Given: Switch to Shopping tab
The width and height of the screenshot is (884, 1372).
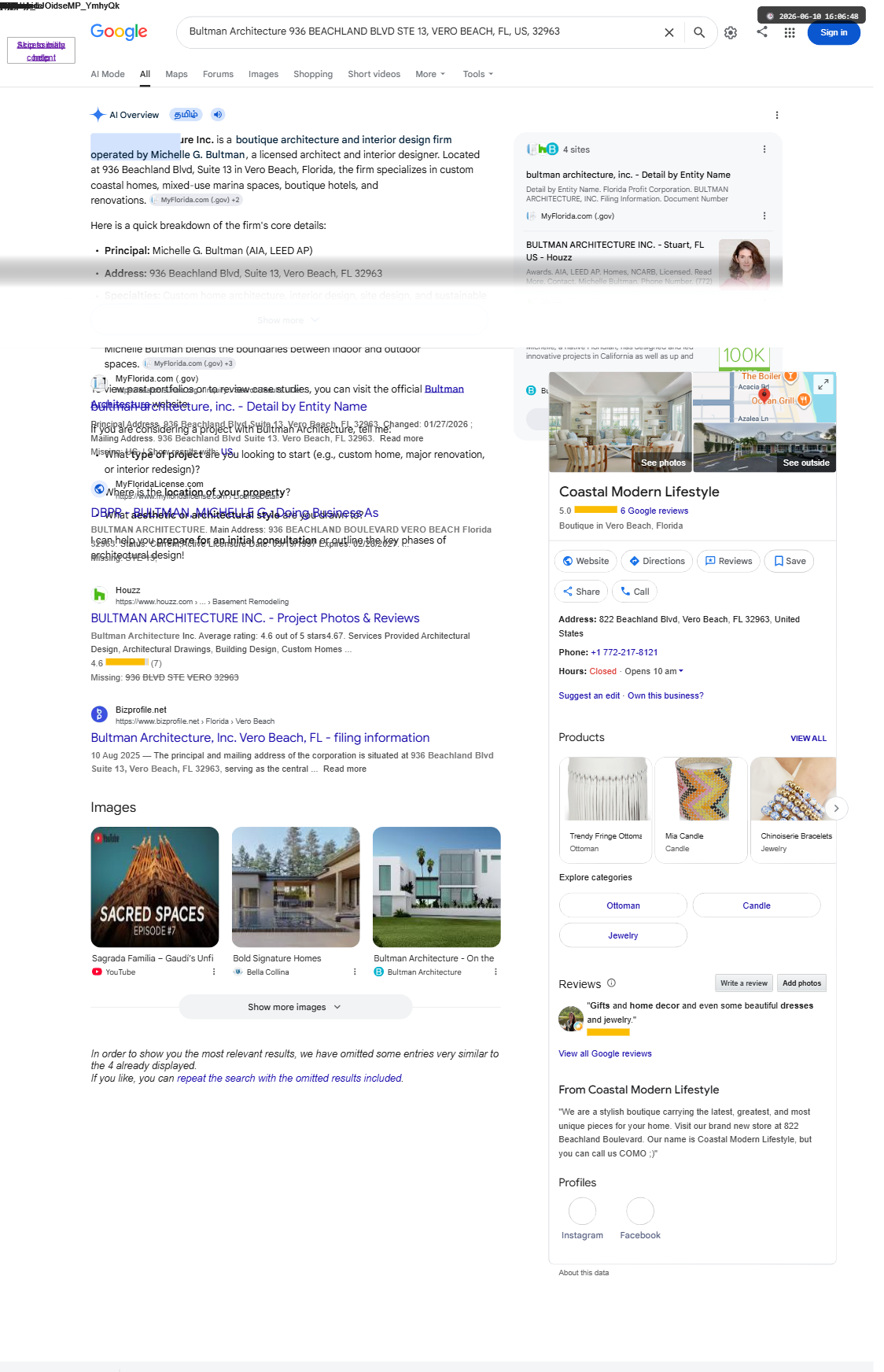Looking at the screenshot, I should [313, 74].
